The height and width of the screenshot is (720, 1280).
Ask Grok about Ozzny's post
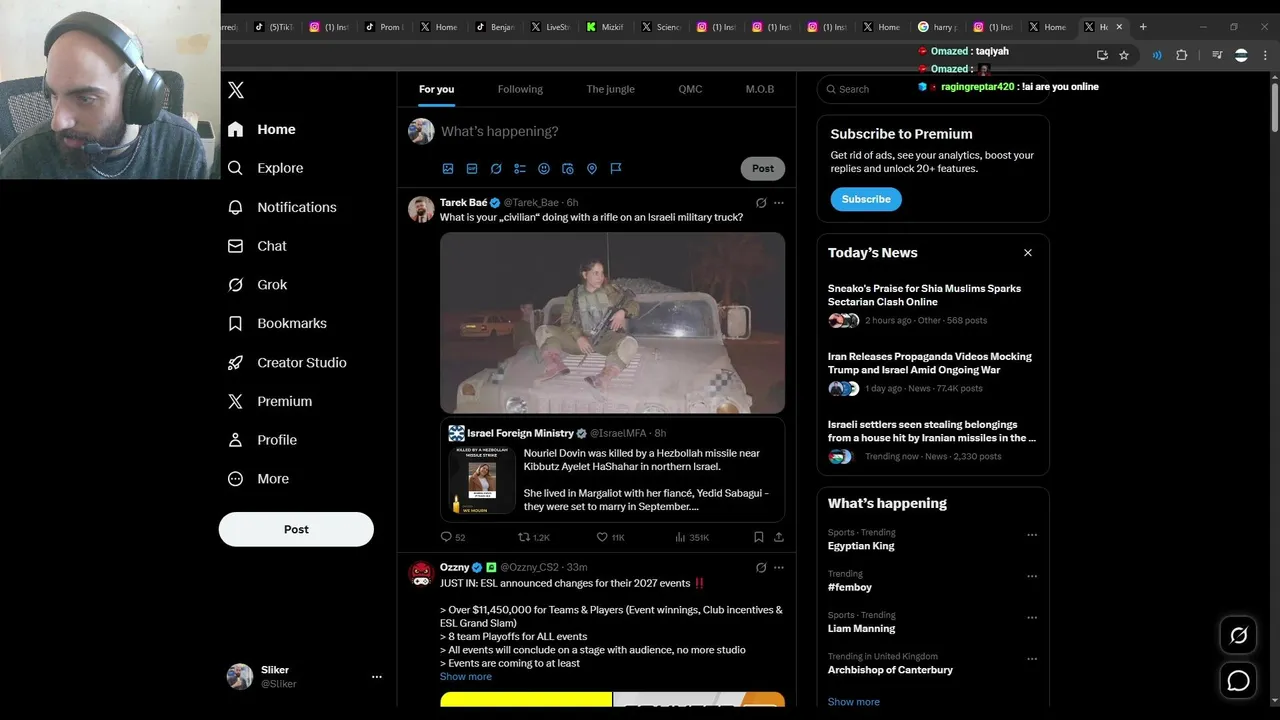coord(761,568)
